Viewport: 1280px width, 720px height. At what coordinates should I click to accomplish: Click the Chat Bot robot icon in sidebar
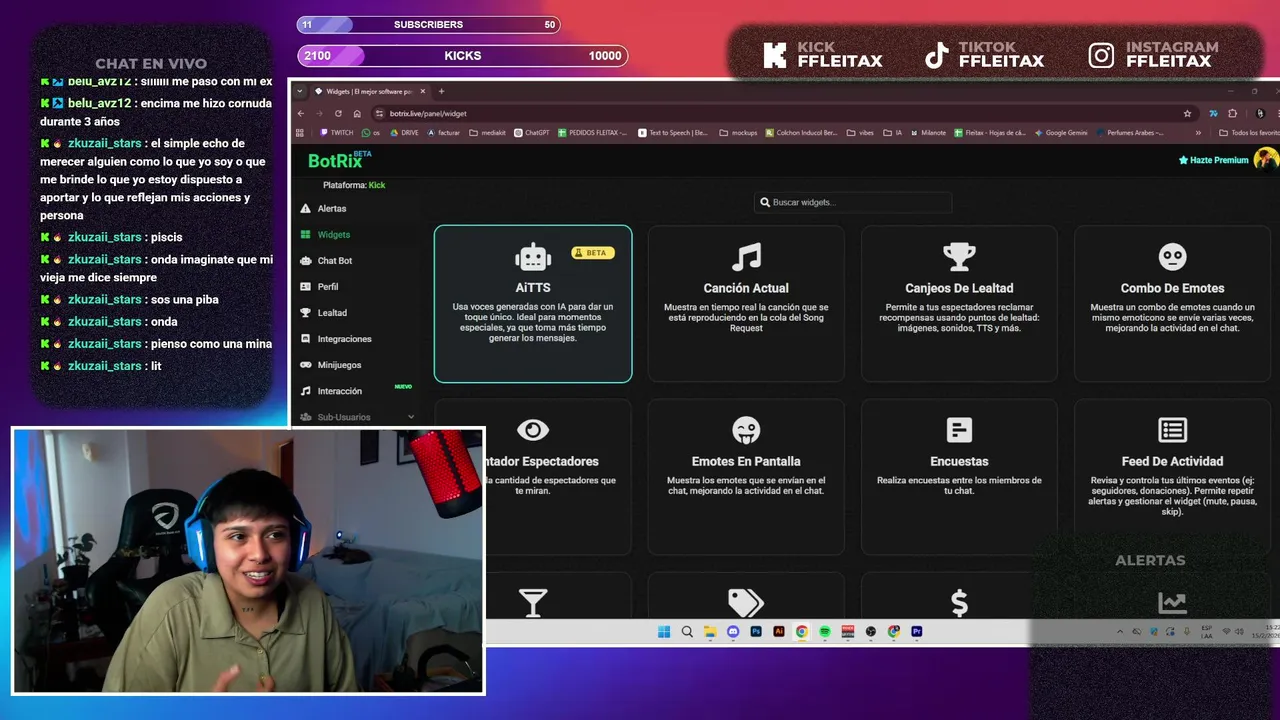[x=306, y=260]
